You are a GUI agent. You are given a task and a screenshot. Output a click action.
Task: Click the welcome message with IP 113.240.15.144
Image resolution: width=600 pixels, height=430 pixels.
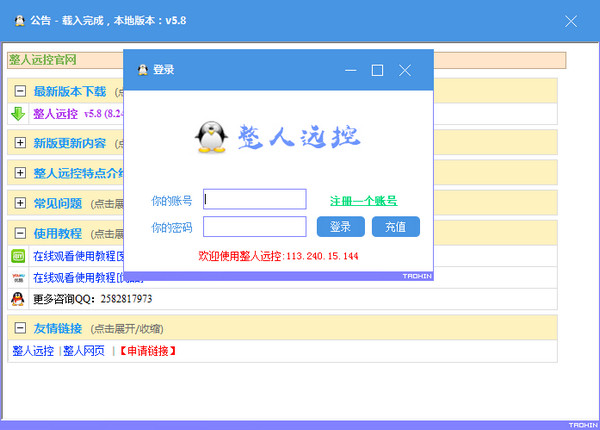(278, 256)
